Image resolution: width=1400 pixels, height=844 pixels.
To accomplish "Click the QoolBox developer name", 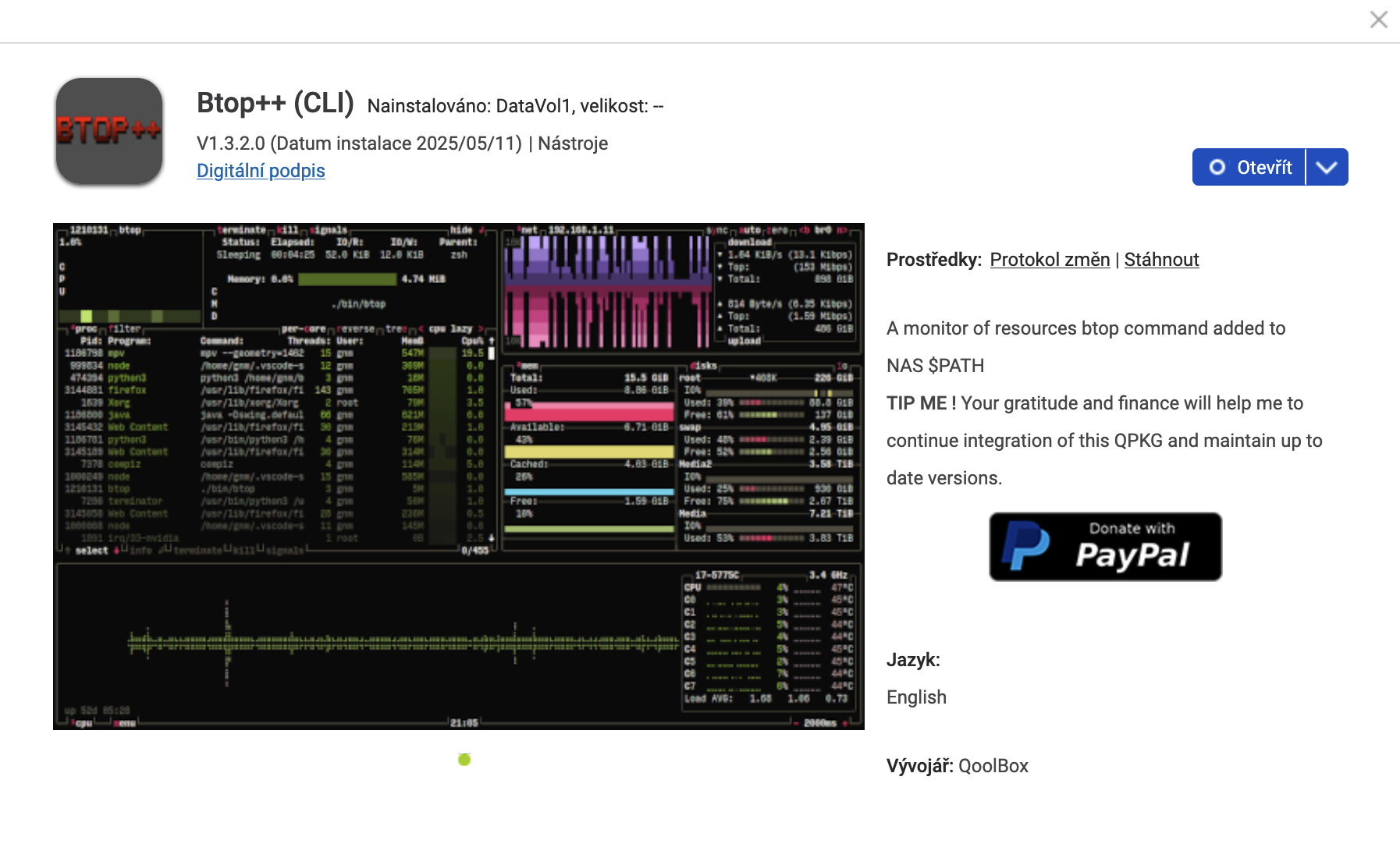I will [993, 766].
